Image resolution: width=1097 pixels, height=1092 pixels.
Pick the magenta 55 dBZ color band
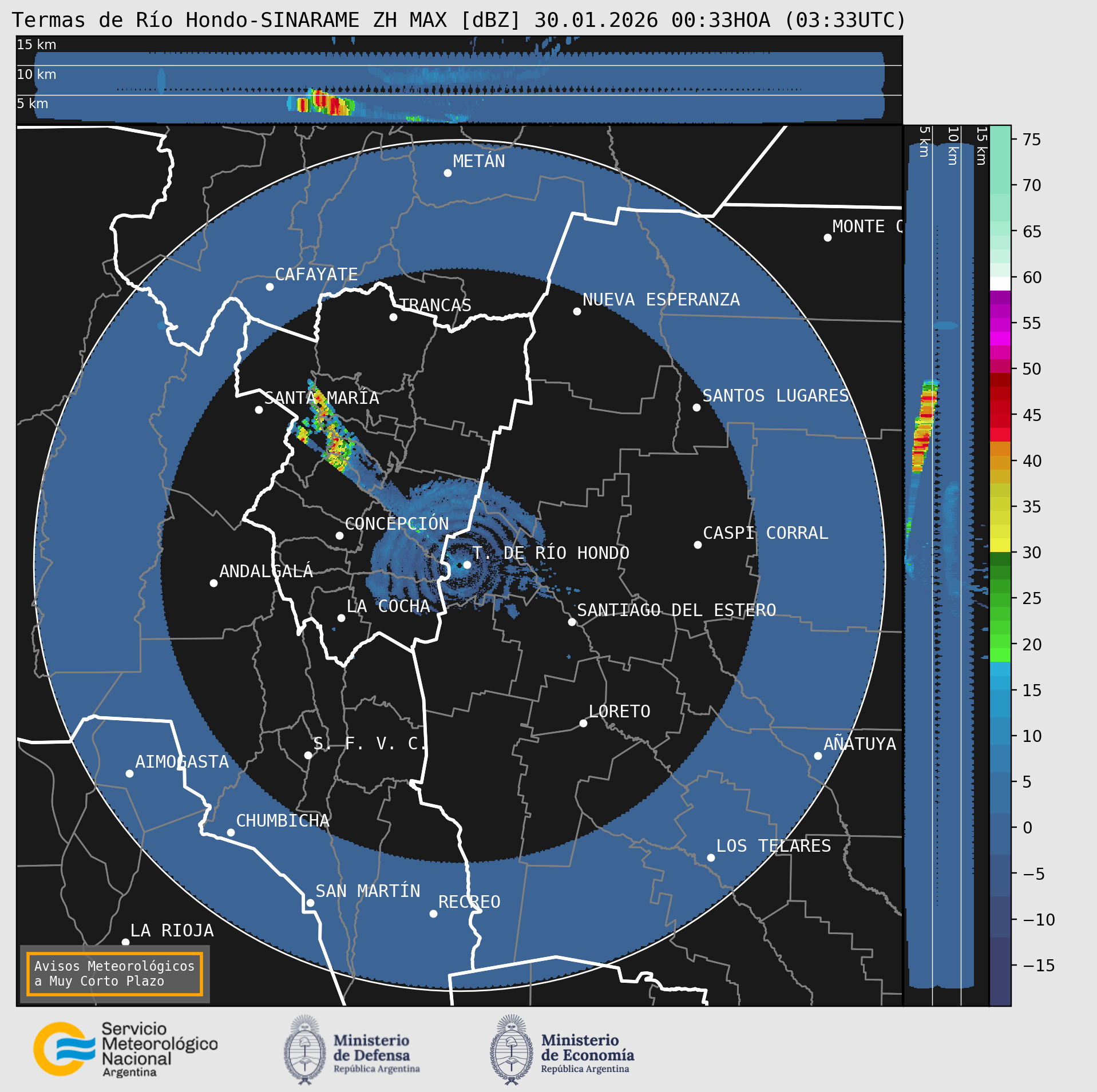[1000, 325]
